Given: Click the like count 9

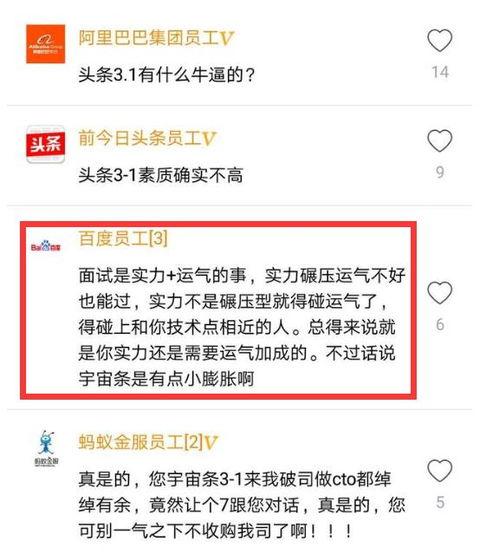Looking at the screenshot, I should [x=440, y=172].
